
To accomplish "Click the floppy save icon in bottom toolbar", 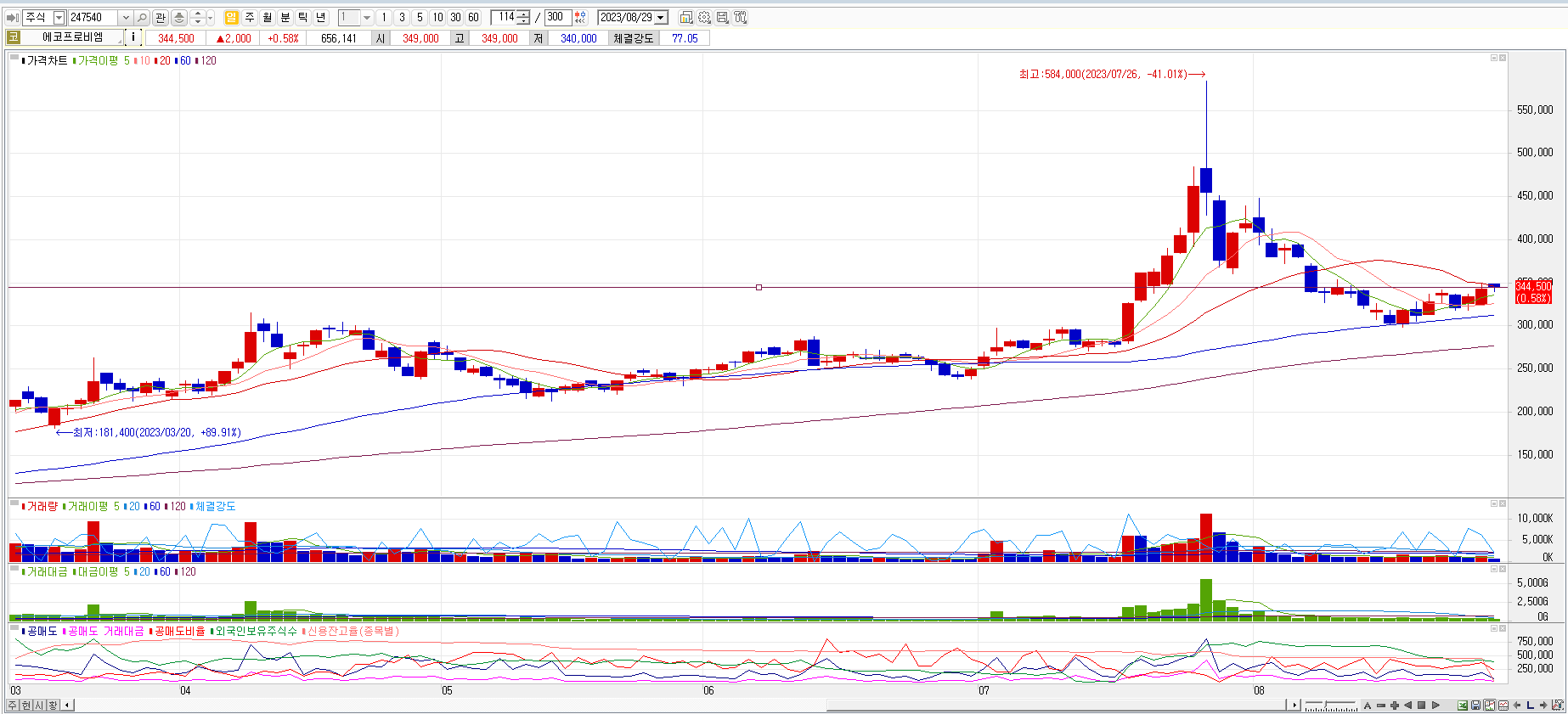I will click(x=1476, y=705).
